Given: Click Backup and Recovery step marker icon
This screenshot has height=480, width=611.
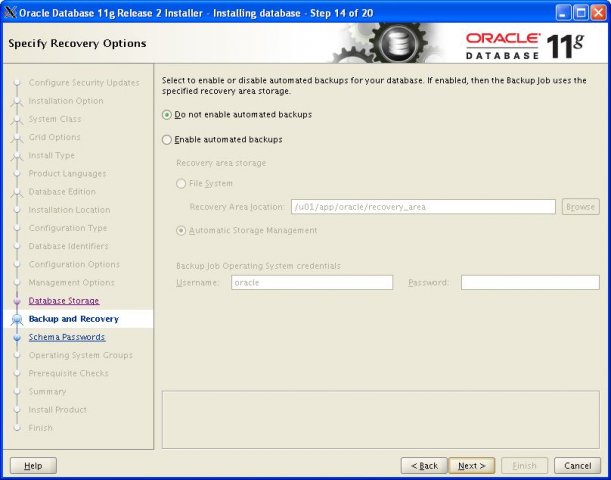Looking at the screenshot, I should pyautogui.click(x=17, y=320).
